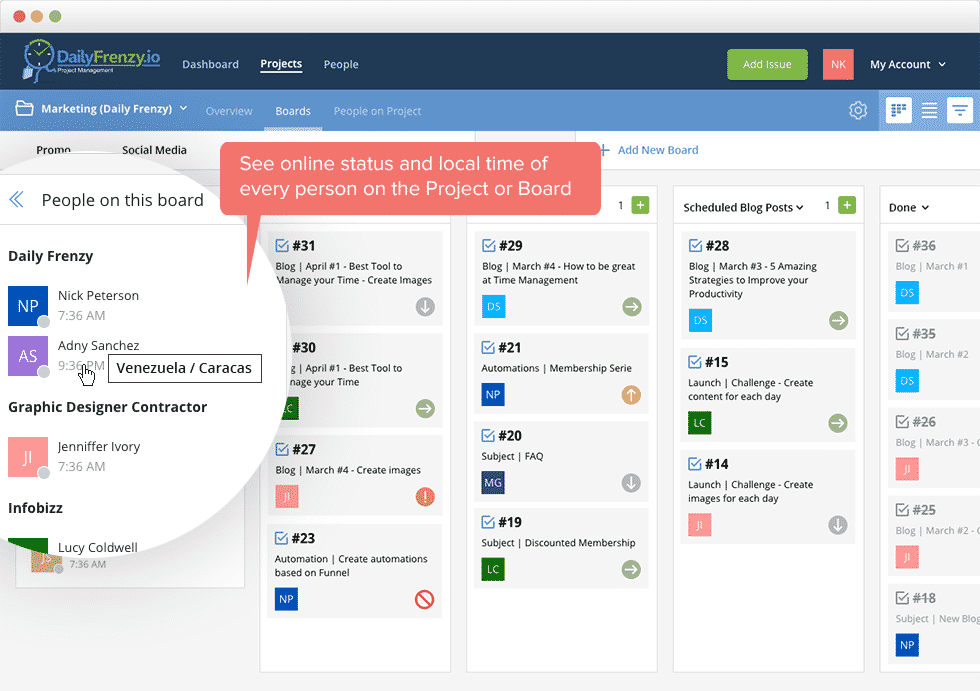Toggle checkbox on issue #21
The image size is (980, 691).
coord(488,347)
